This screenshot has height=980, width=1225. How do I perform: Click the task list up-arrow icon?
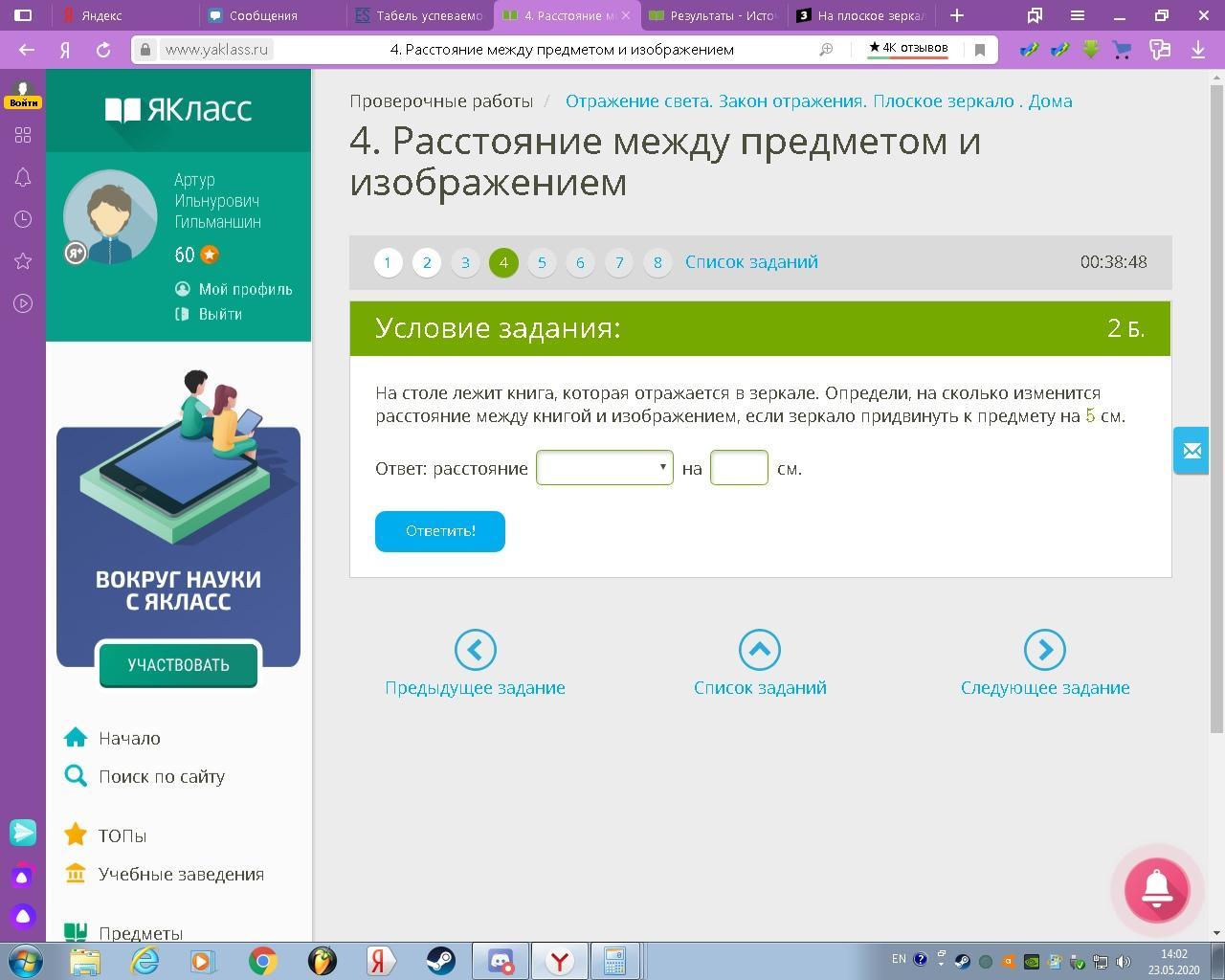(760, 650)
